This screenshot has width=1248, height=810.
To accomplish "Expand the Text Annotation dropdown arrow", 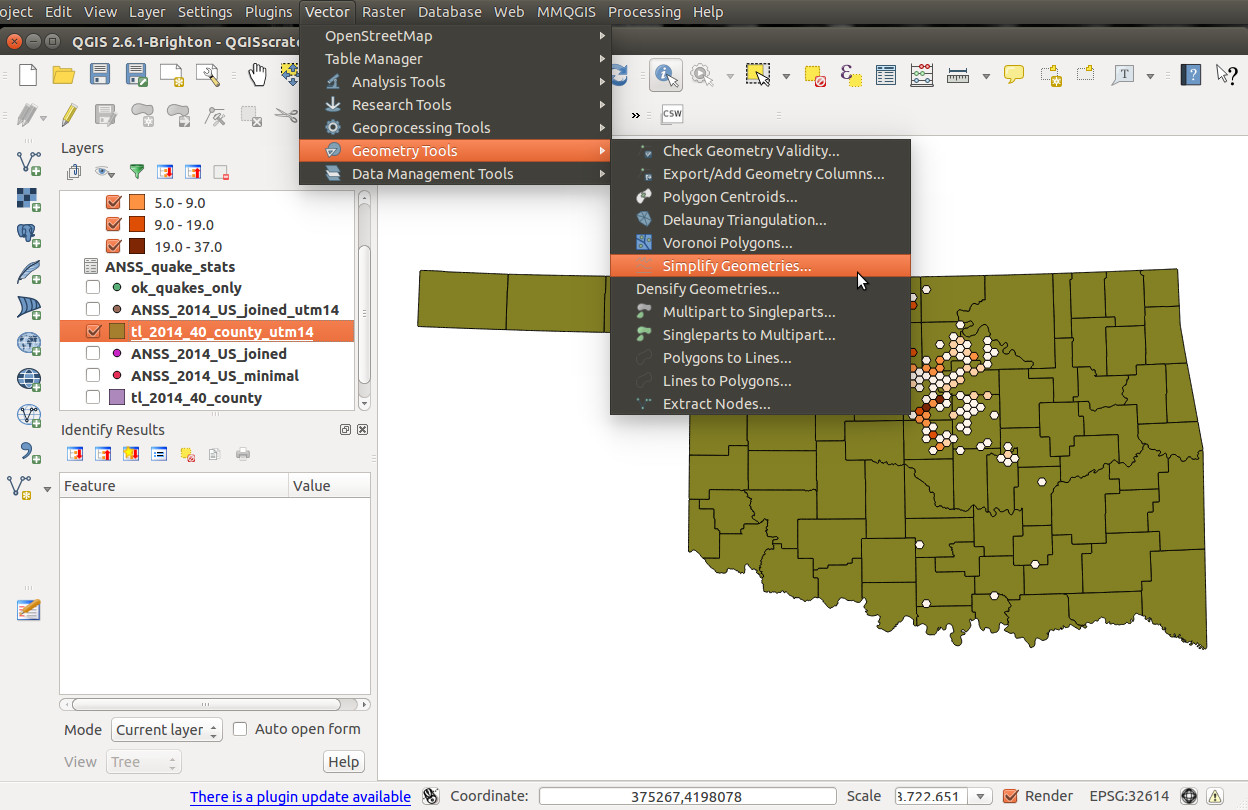I will [x=1150, y=76].
